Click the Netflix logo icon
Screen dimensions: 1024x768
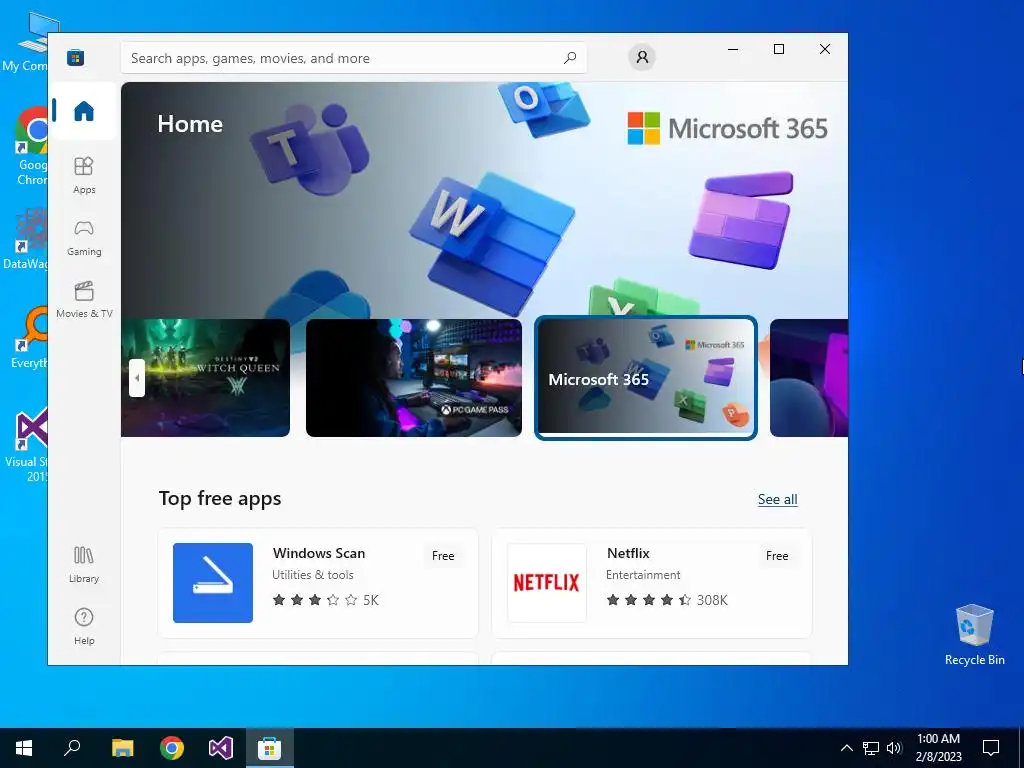pos(547,583)
